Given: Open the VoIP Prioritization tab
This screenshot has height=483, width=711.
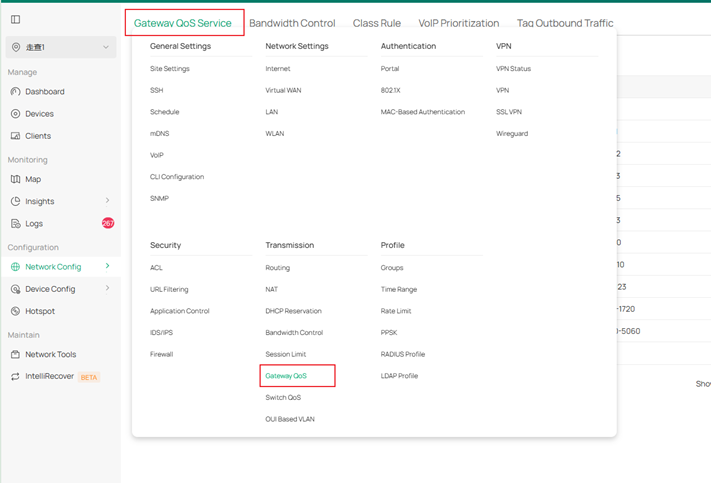Looking at the screenshot, I should pyautogui.click(x=458, y=23).
